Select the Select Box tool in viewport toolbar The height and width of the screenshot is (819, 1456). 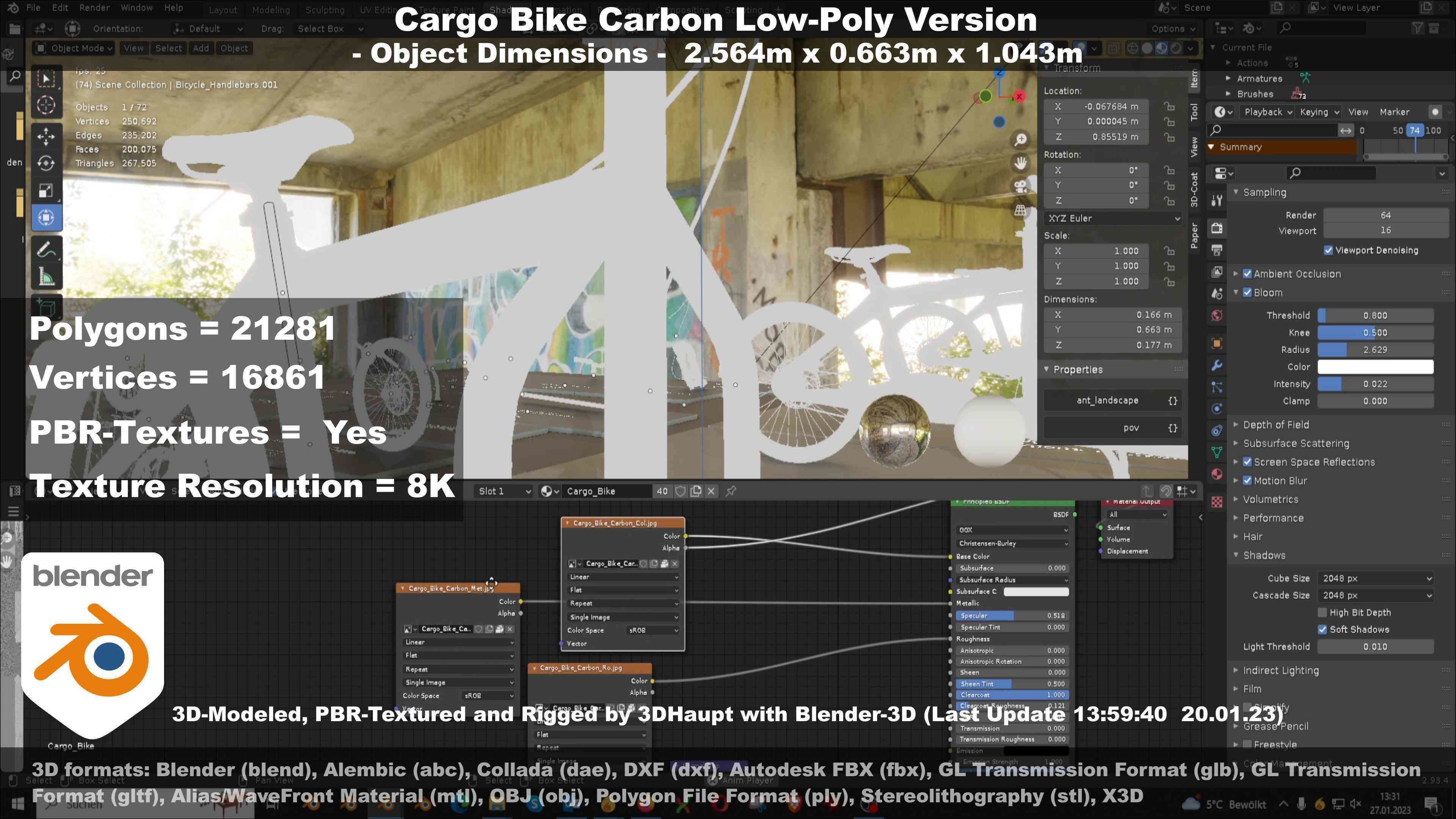[46, 78]
